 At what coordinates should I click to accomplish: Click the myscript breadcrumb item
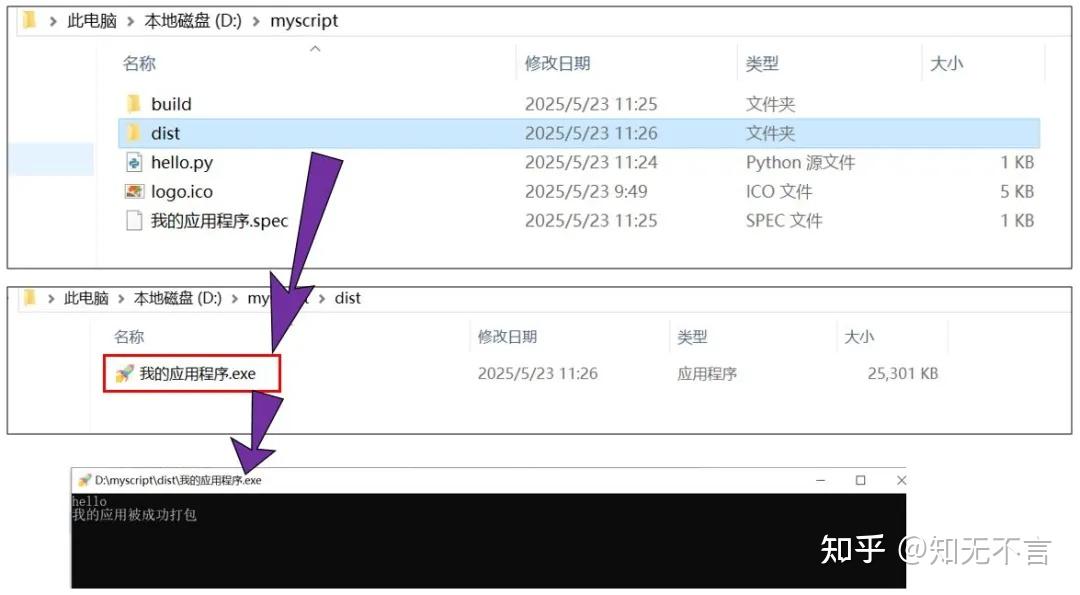[304, 20]
